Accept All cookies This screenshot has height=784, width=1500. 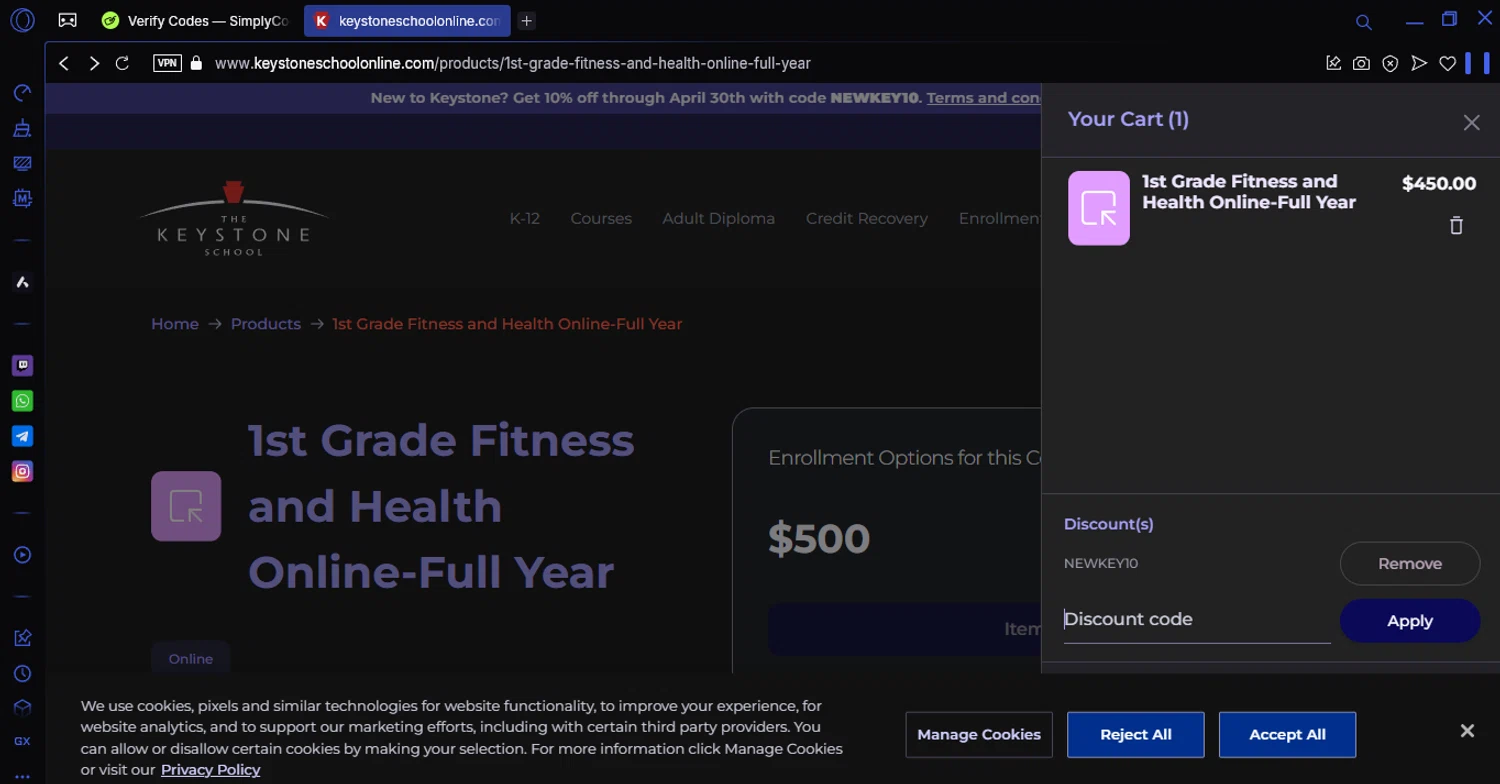[x=1287, y=734]
